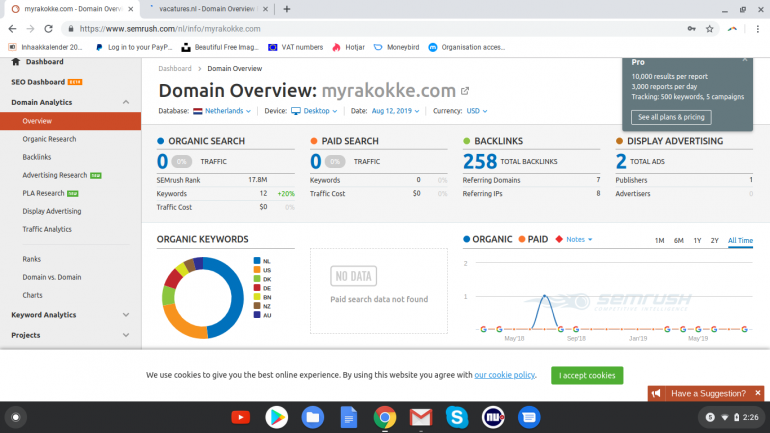
Task: Click the browser back arrow
Action: (x=12, y=29)
